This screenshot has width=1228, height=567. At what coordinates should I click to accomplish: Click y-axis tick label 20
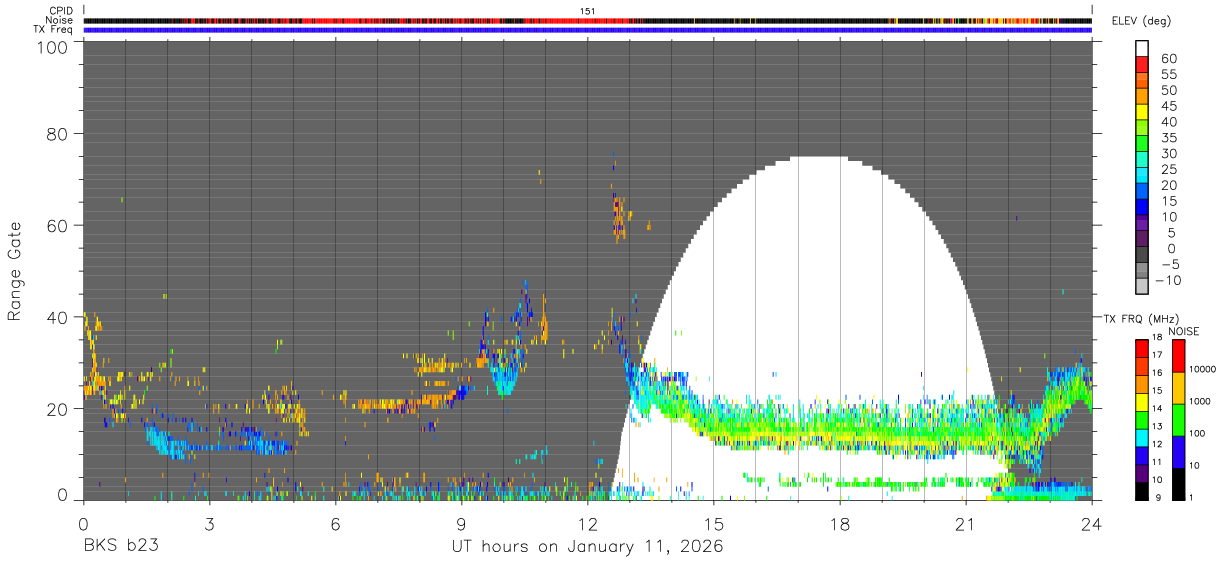58,409
